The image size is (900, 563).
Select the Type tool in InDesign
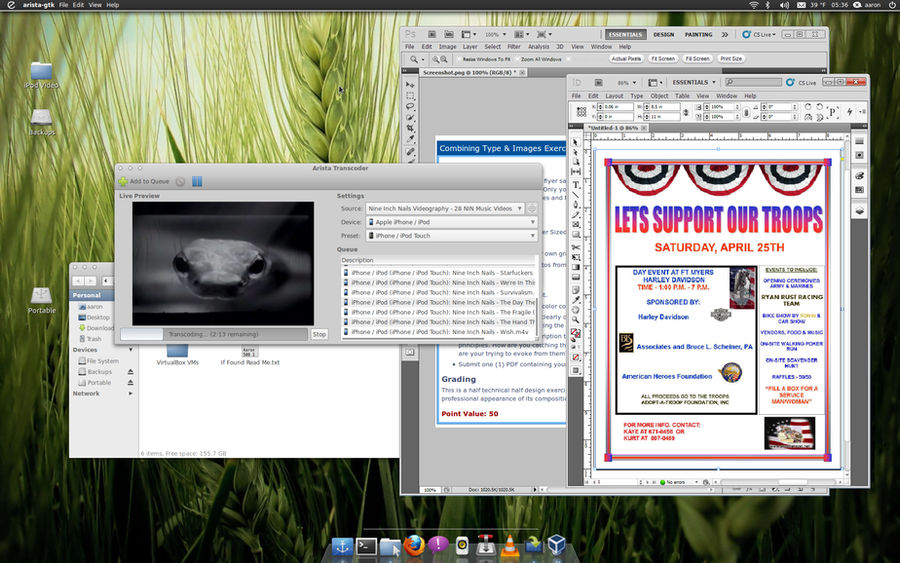point(576,185)
